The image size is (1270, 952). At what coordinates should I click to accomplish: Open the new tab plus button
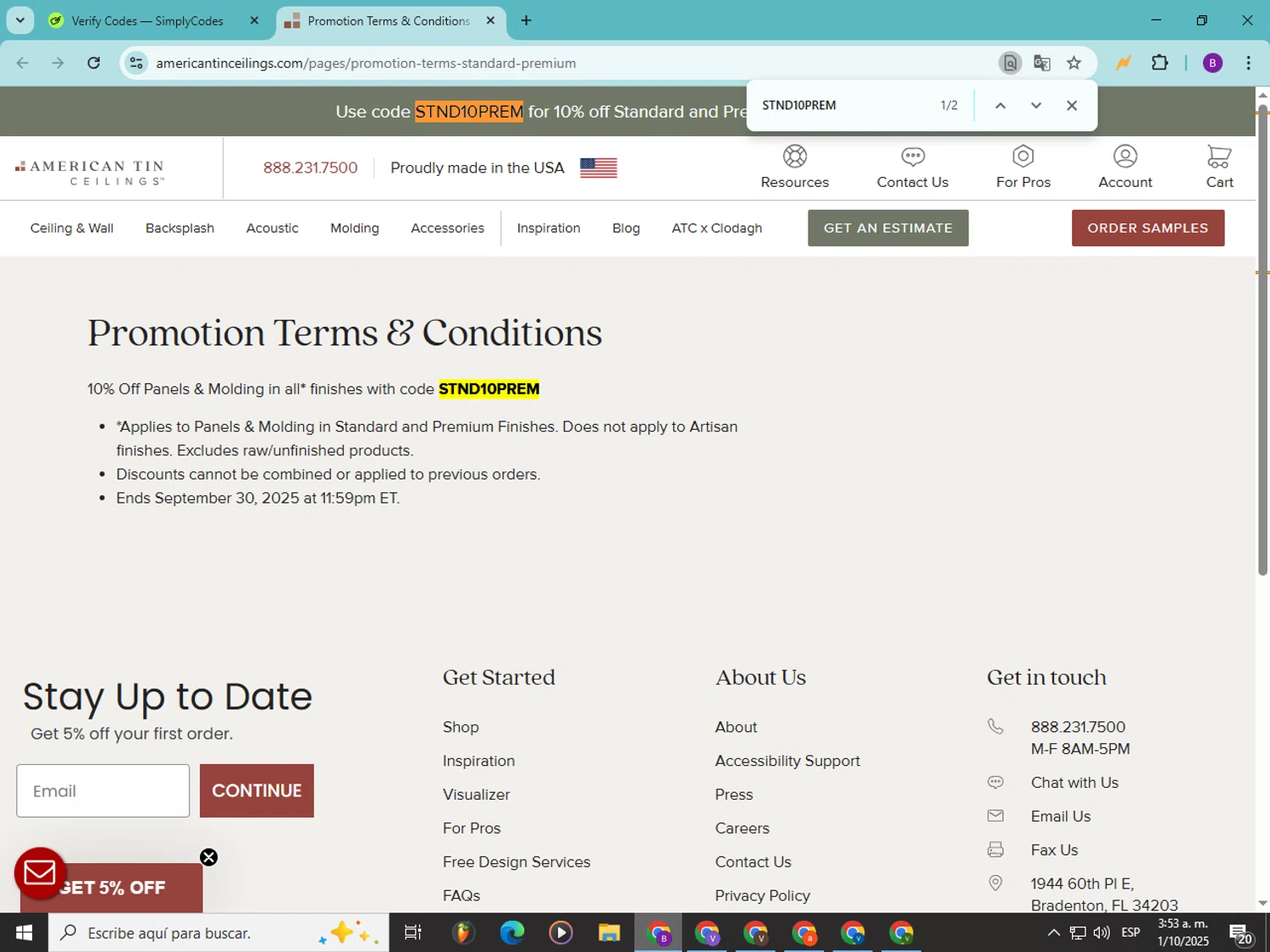pos(526,20)
